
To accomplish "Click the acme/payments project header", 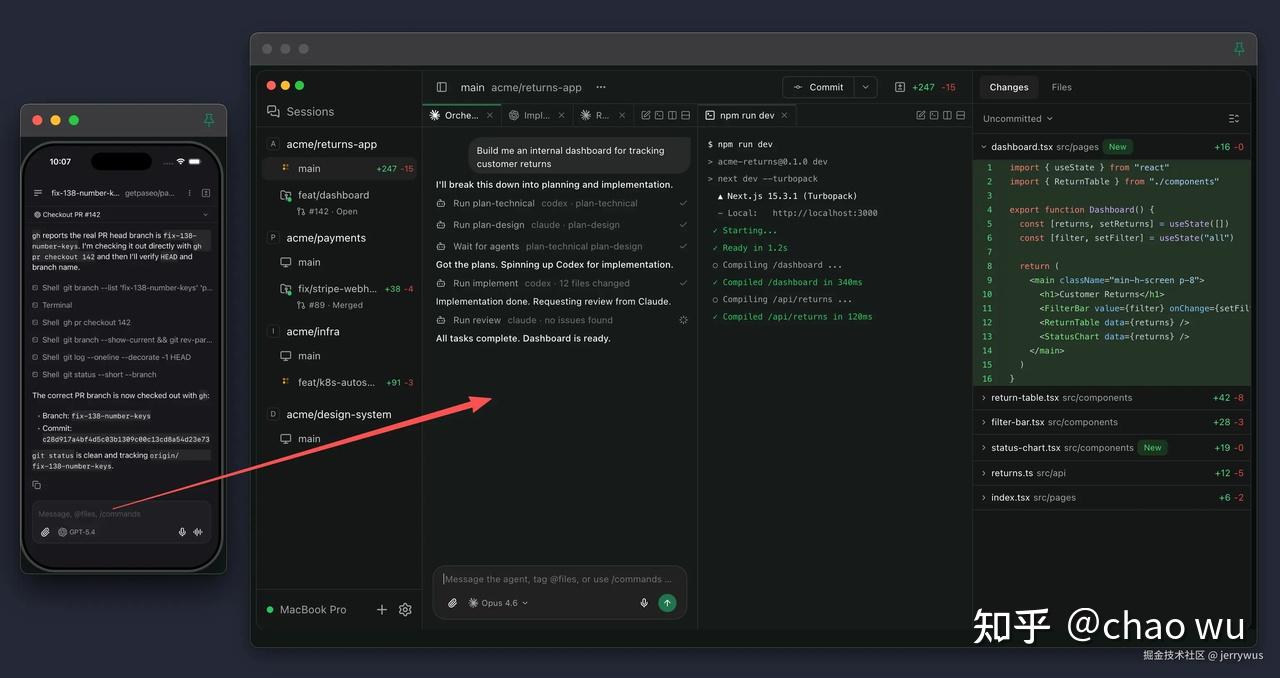I will pos(326,238).
